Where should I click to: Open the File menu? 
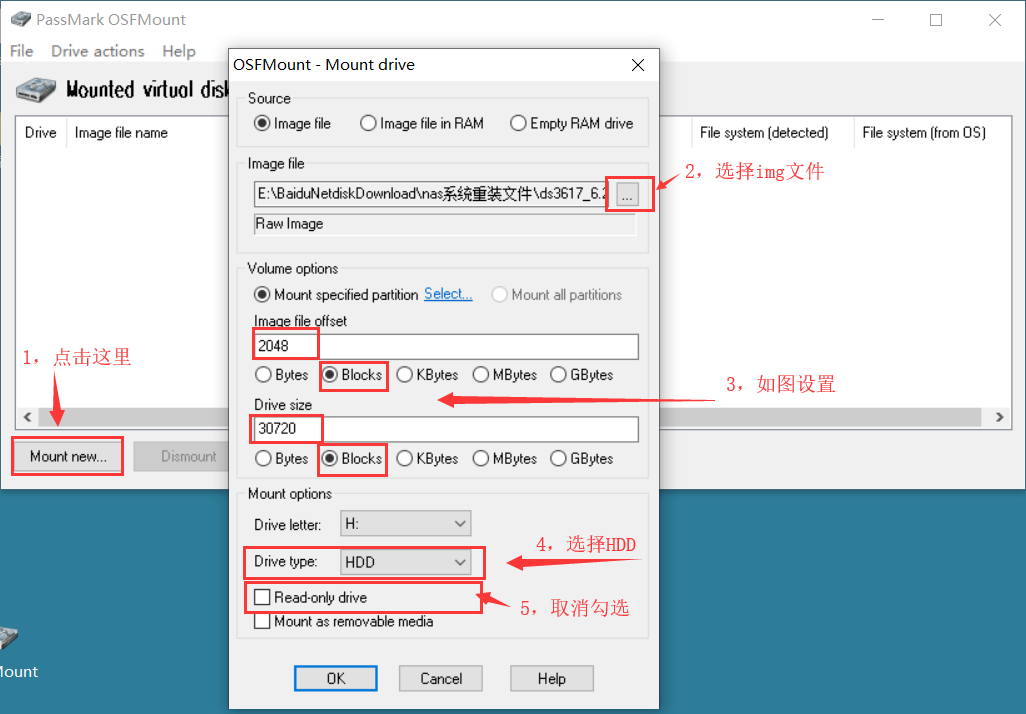(x=20, y=51)
